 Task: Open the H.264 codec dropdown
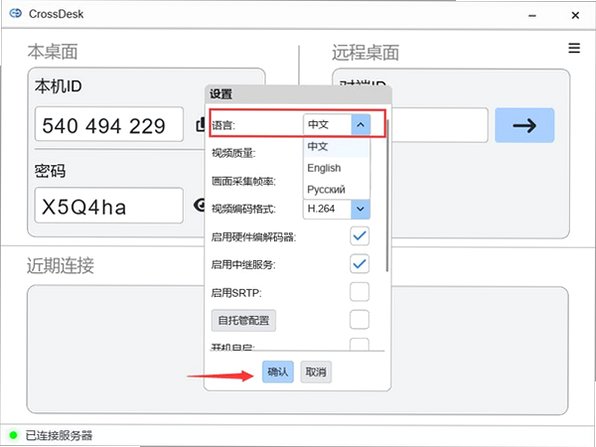(x=360, y=209)
